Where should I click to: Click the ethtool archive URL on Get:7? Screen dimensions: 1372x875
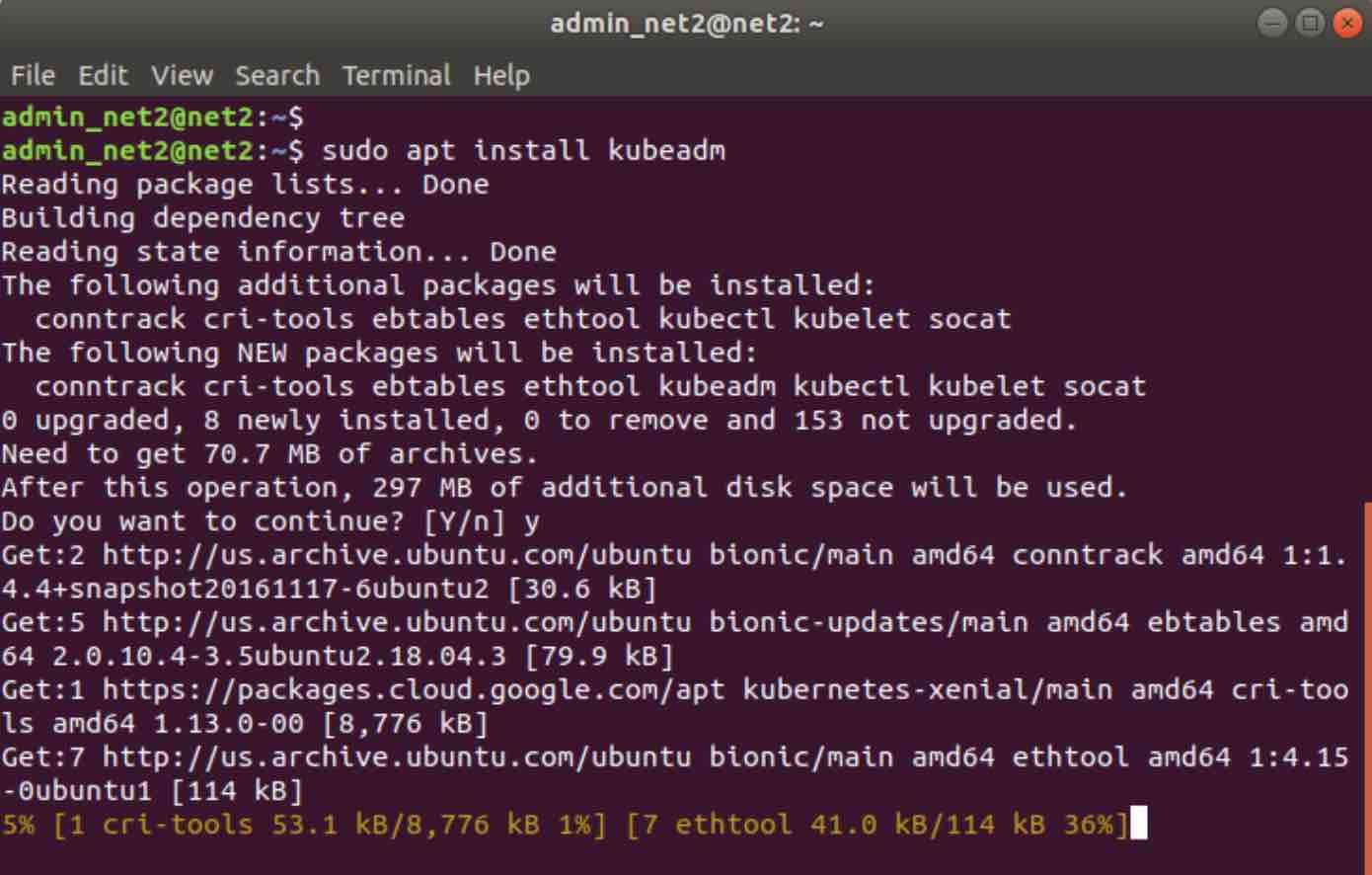(x=397, y=756)
